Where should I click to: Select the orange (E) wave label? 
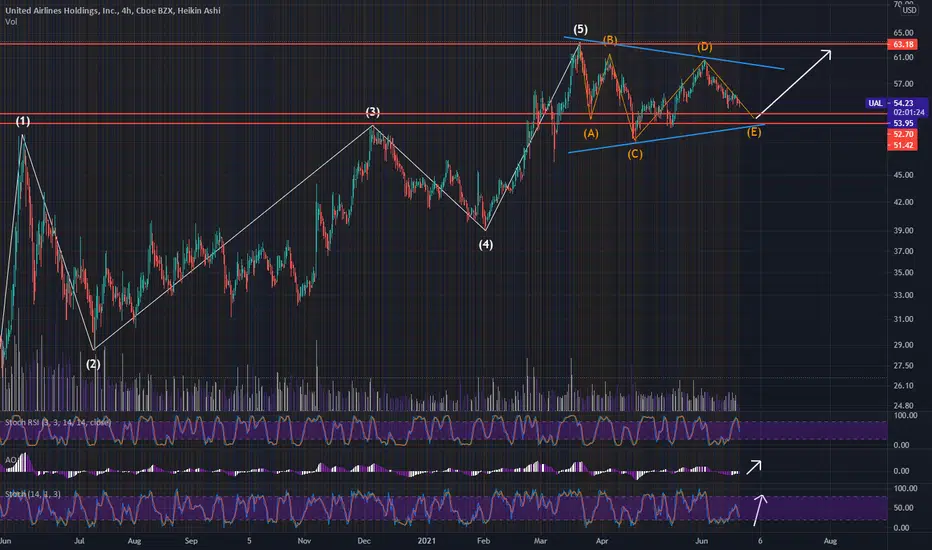[754, 132]
